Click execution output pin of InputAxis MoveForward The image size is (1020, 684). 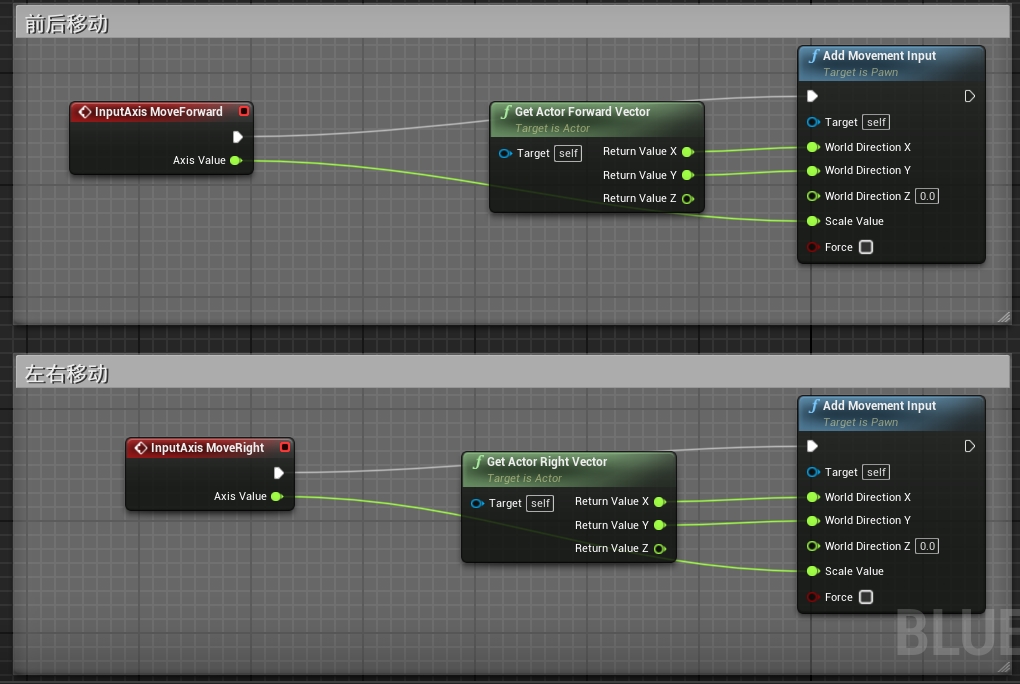pyautogui.click(x=238, y=137)
